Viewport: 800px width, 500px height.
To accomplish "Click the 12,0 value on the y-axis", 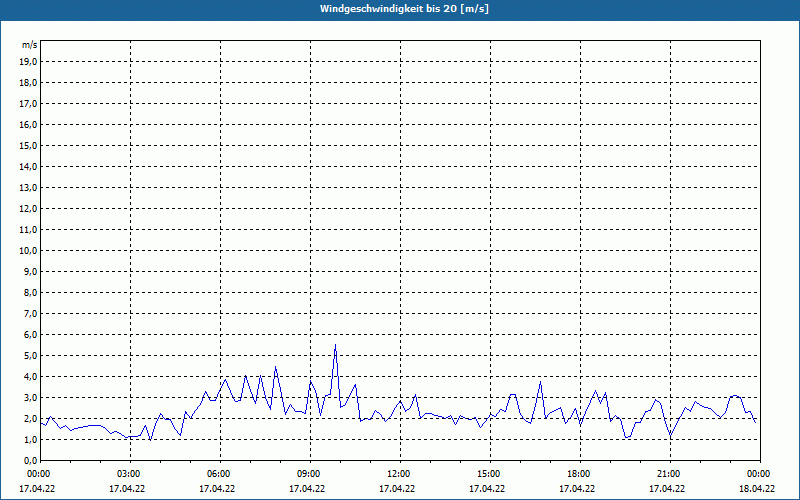I will pyautogui.click(x=29, y=209).
